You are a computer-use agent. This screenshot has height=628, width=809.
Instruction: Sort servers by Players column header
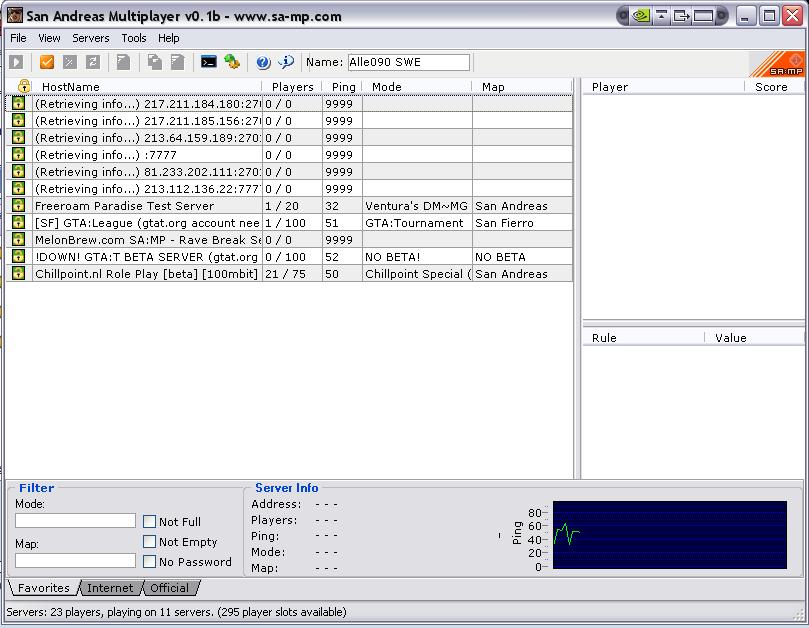click(293, 87)
